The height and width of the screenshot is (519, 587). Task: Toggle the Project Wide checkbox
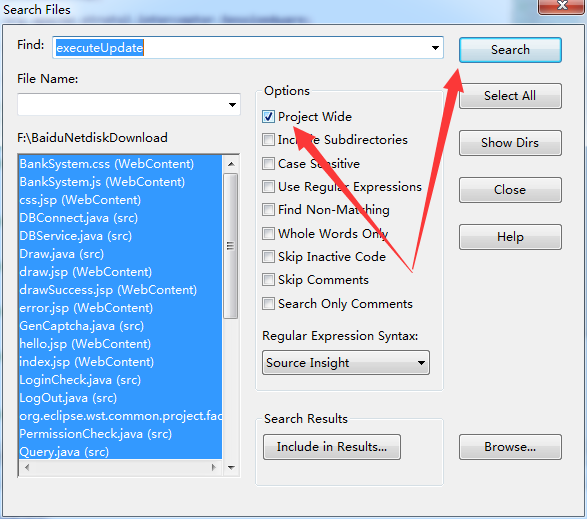(x=268, y=117)
